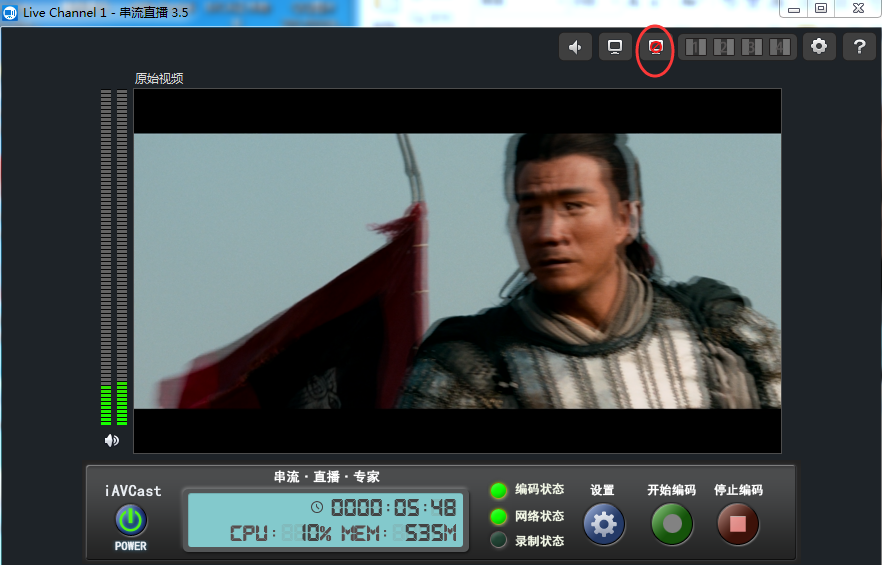Click the 网络状态 label
882x565 pixels.
tap(539, 516)
